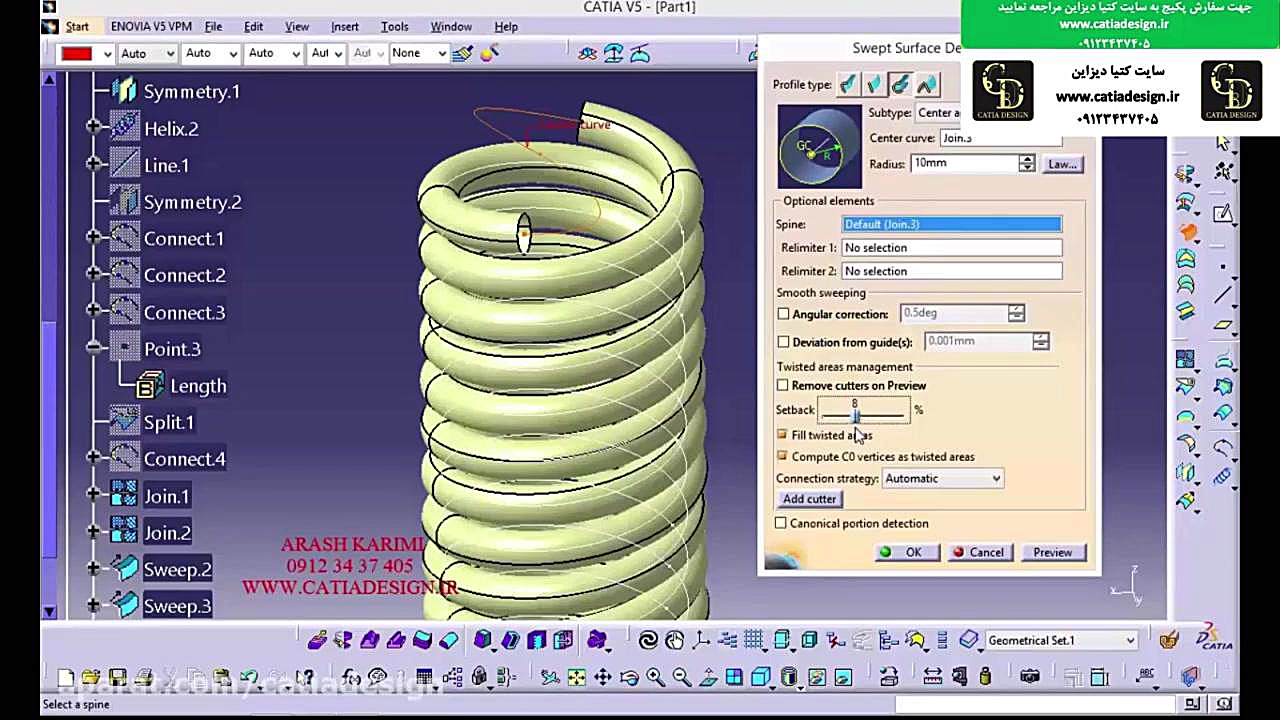Click the Measure Between icon
The image size is (1280, 720).
tap(932, 678)
